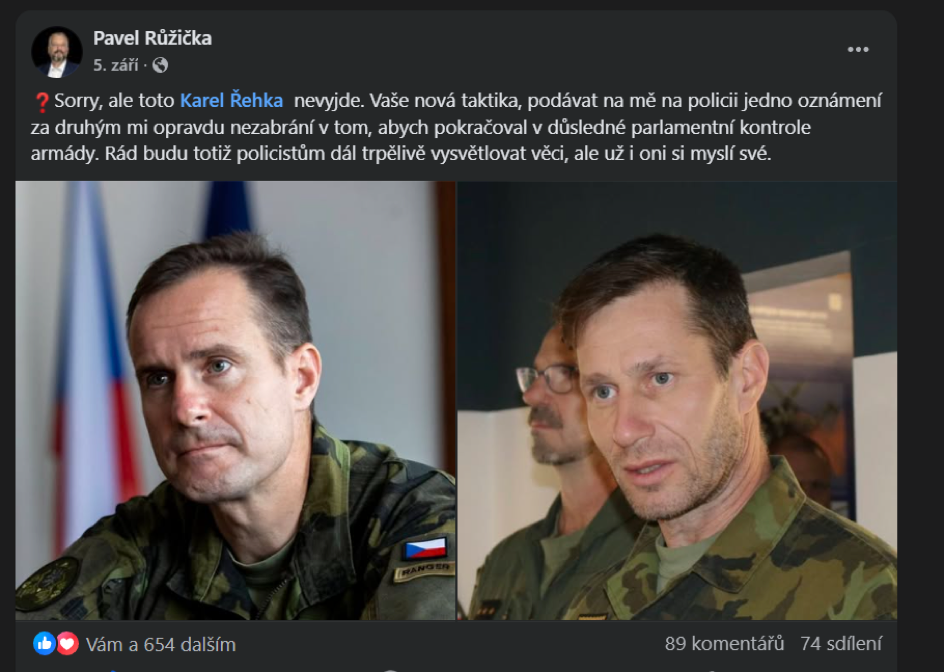
Task: Click the RANGER tab on the uniform
Action: 424,570
